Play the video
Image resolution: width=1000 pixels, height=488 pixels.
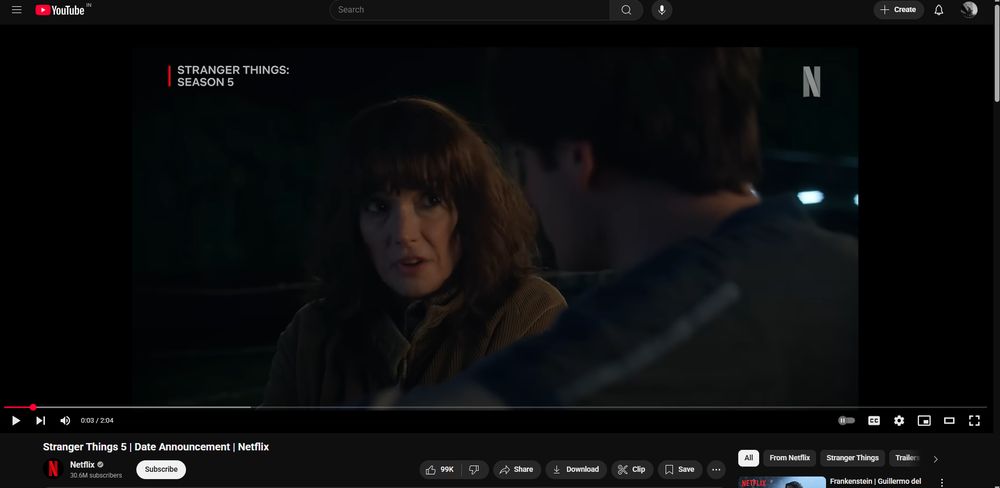[16, 420]
